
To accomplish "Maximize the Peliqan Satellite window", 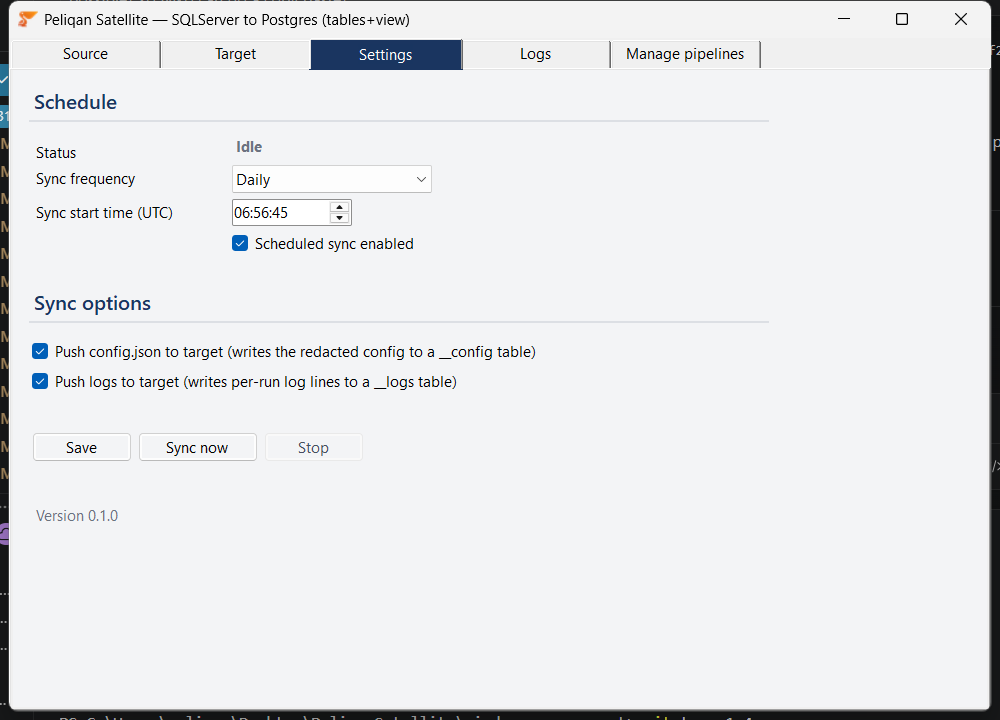I will coord(902,19).
